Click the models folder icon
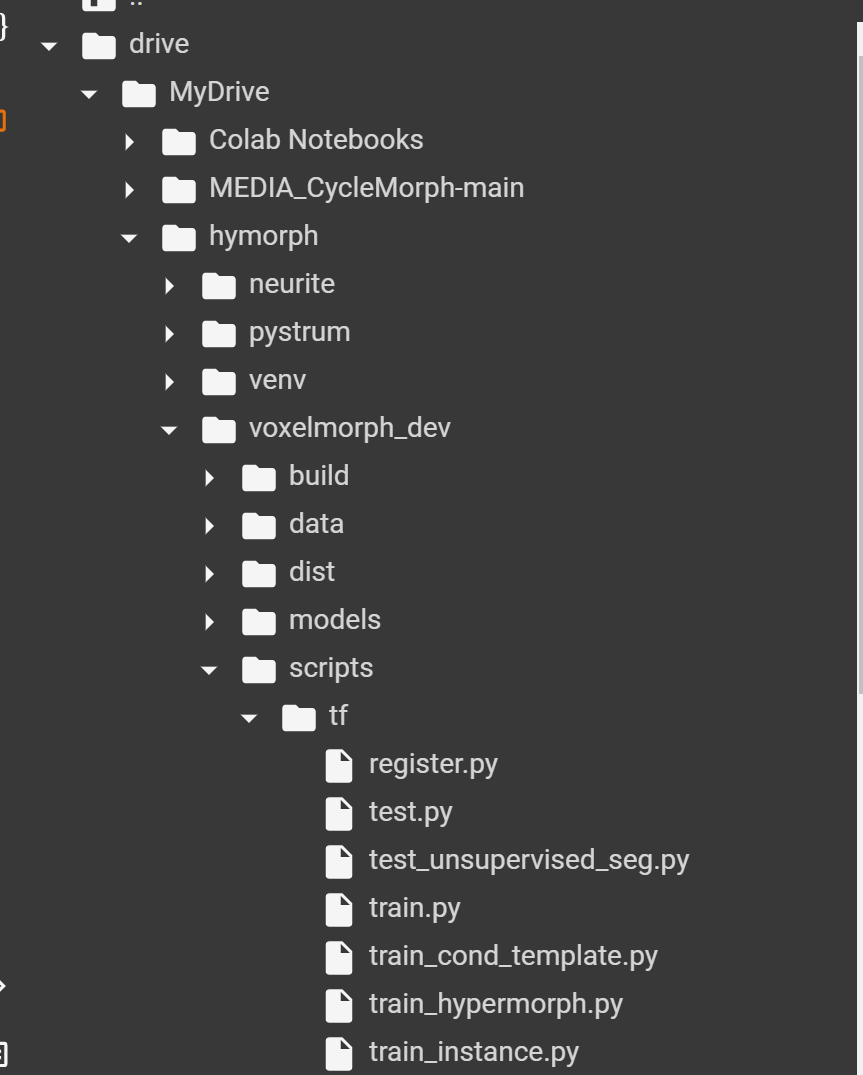Image resolution: width=863 pixels, height=1075 pixels. [258, 621]
